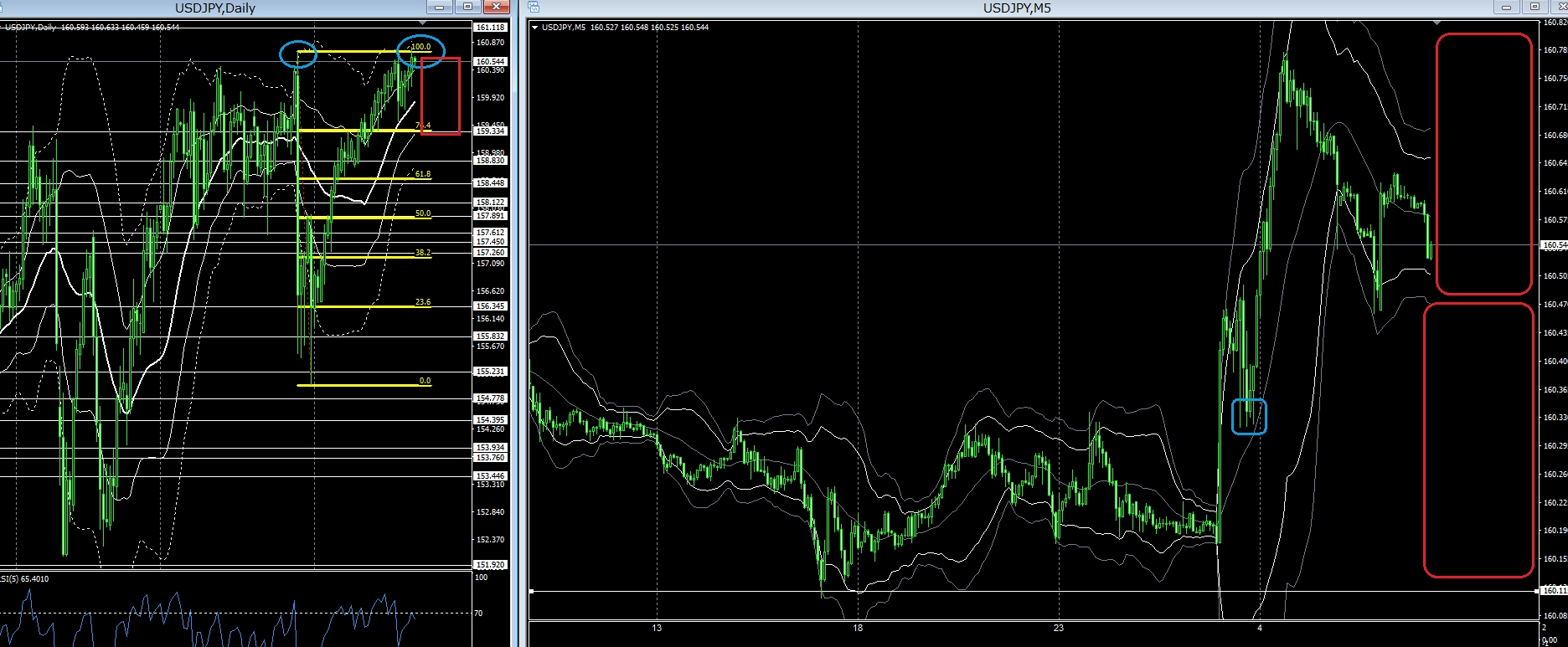
Task: Click the 160.870 label on Daily price scale
Action: click(490, 43)
